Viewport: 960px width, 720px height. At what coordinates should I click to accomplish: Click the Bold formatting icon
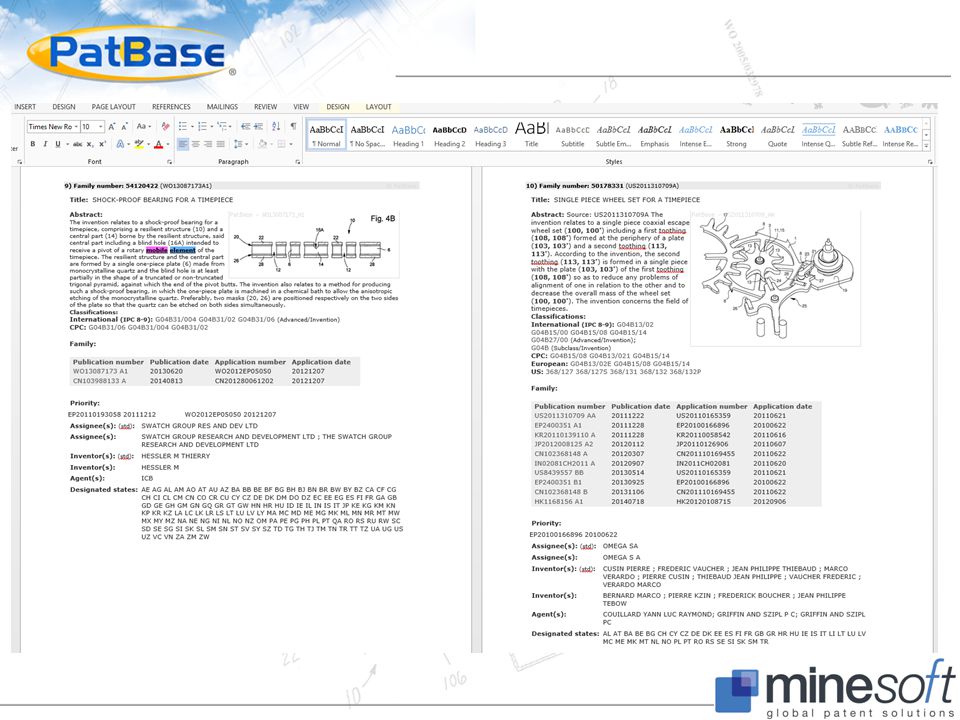coord(32,144)
